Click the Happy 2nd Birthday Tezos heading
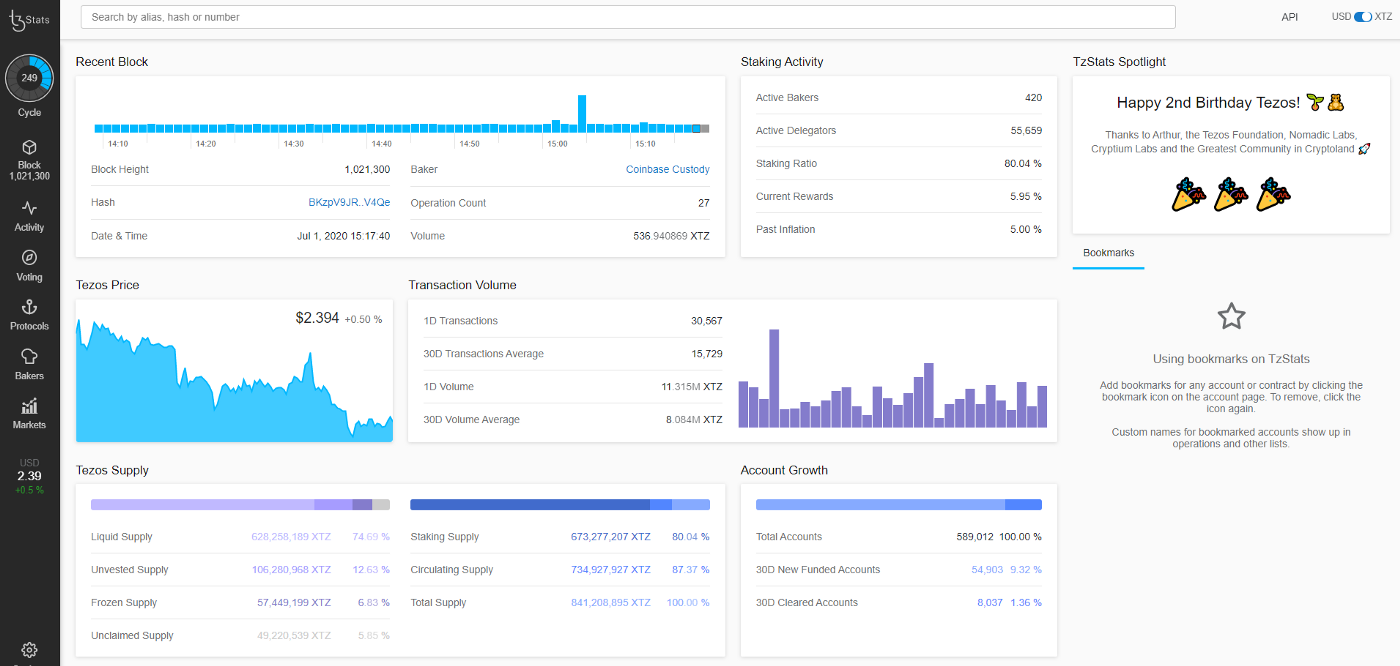 point(1230,102)
